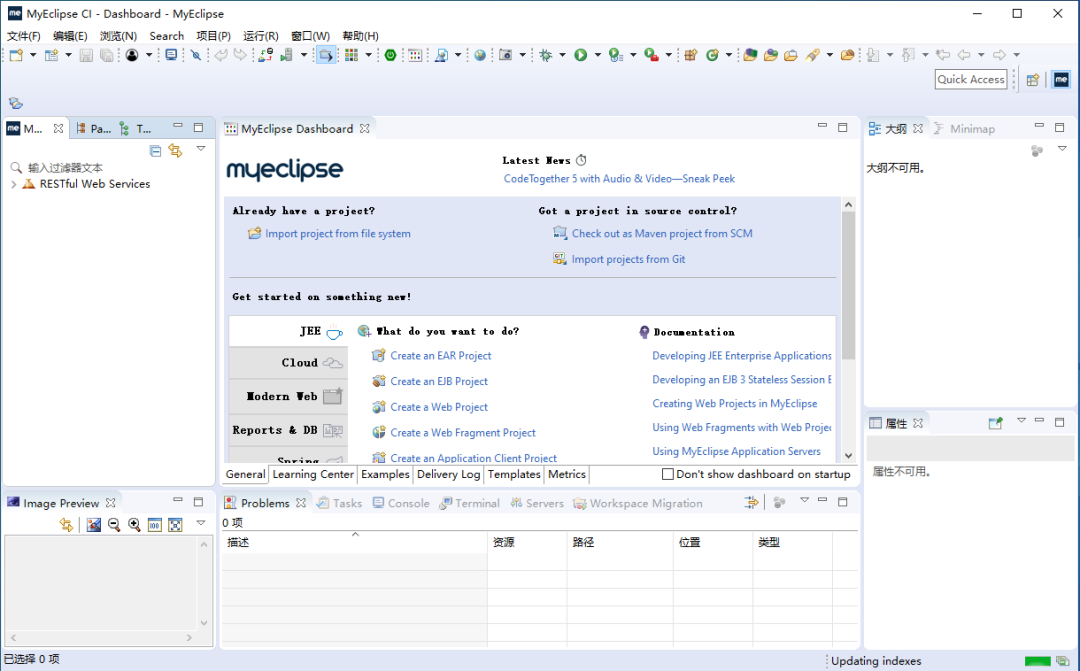This screenshot has width=1080, height=671.
Task: Open the Search menu in the menu bar
Action: point(167,36)
